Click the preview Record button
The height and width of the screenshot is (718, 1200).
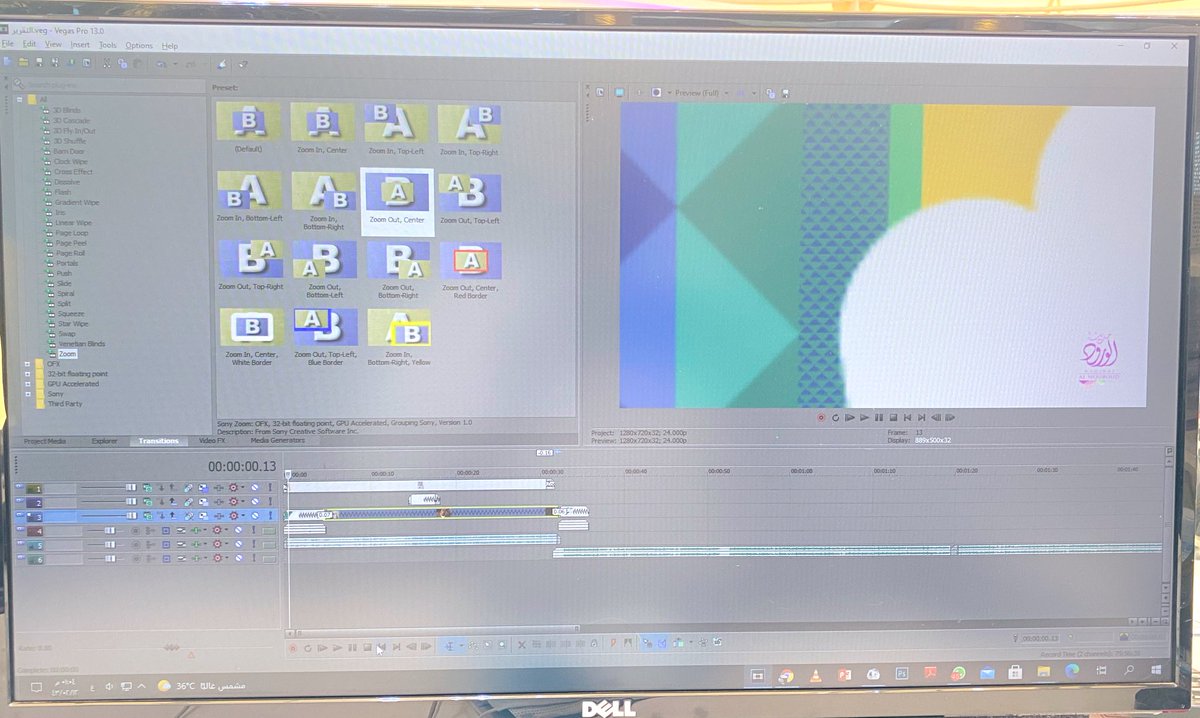click(821, 417)
